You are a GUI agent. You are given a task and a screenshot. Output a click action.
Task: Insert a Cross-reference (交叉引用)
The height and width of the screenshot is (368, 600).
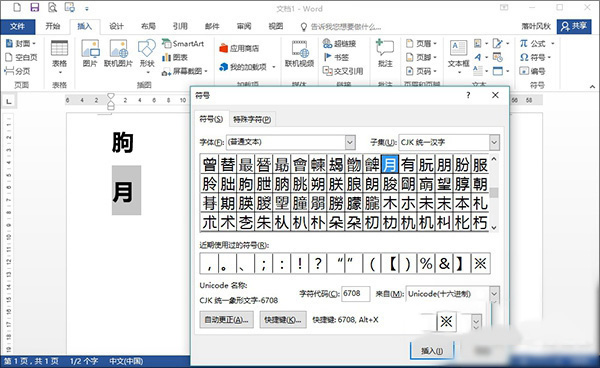pyautogui.click(x=343, y=71)
